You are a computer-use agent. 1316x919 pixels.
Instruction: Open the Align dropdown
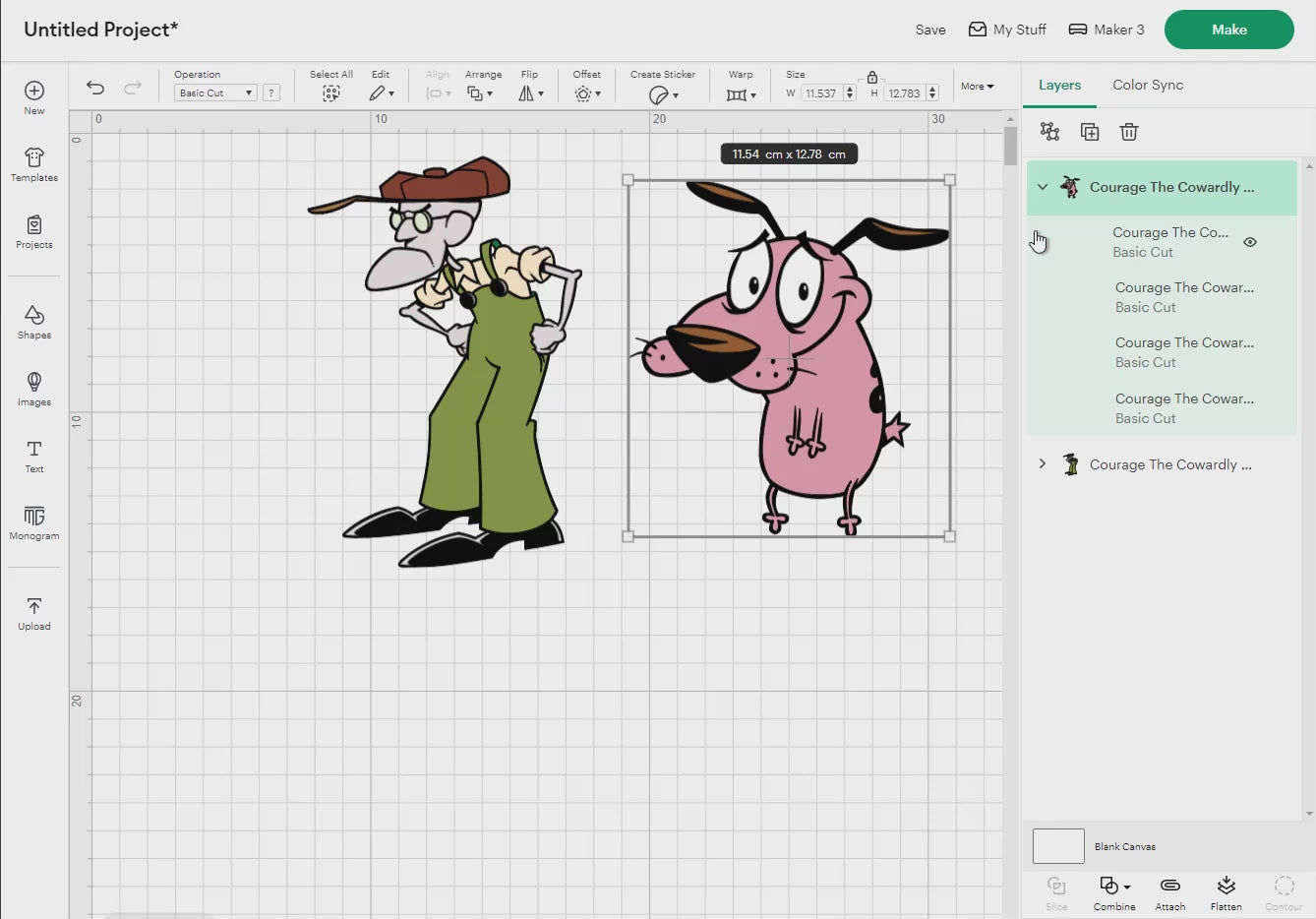pos(438,93)
